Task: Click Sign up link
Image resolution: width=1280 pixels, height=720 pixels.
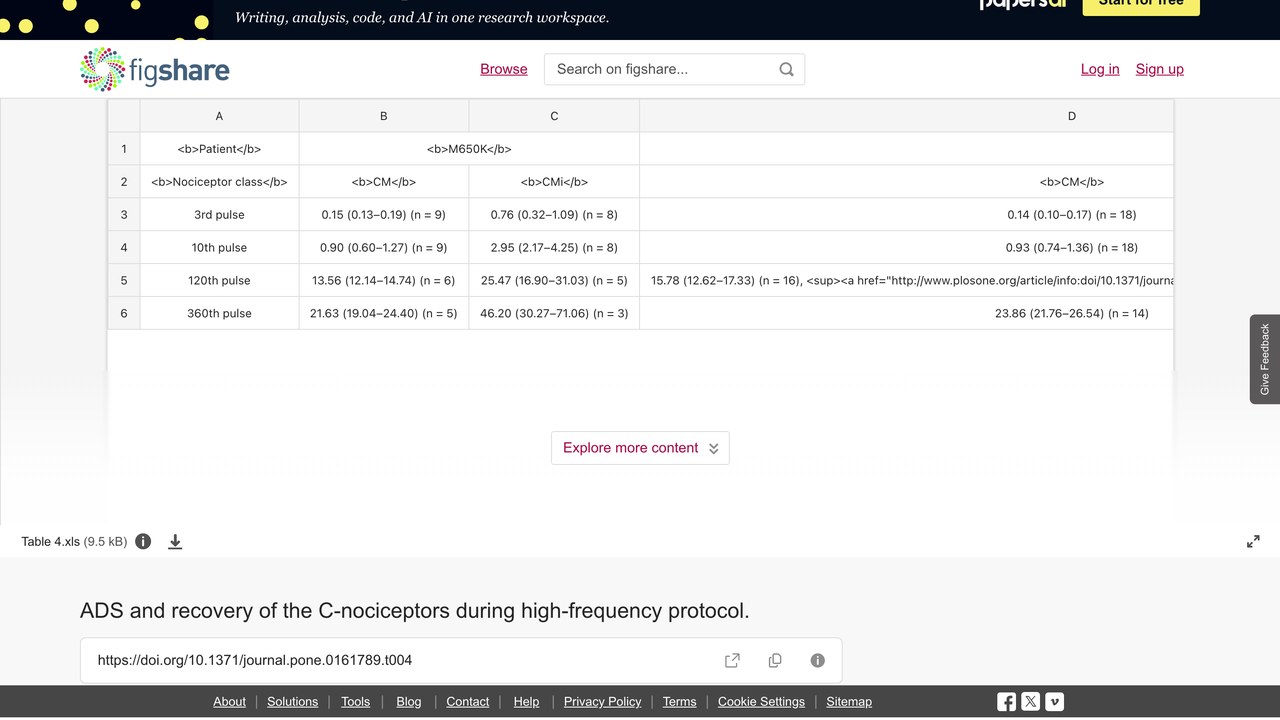Action: tap(1160, 69)
